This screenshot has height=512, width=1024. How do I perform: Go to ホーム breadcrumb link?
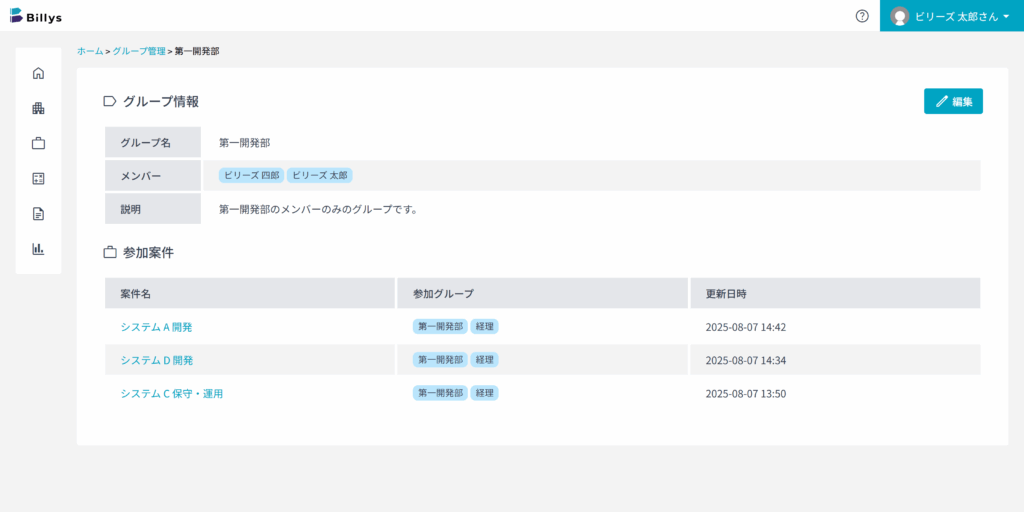click(90, 51)
